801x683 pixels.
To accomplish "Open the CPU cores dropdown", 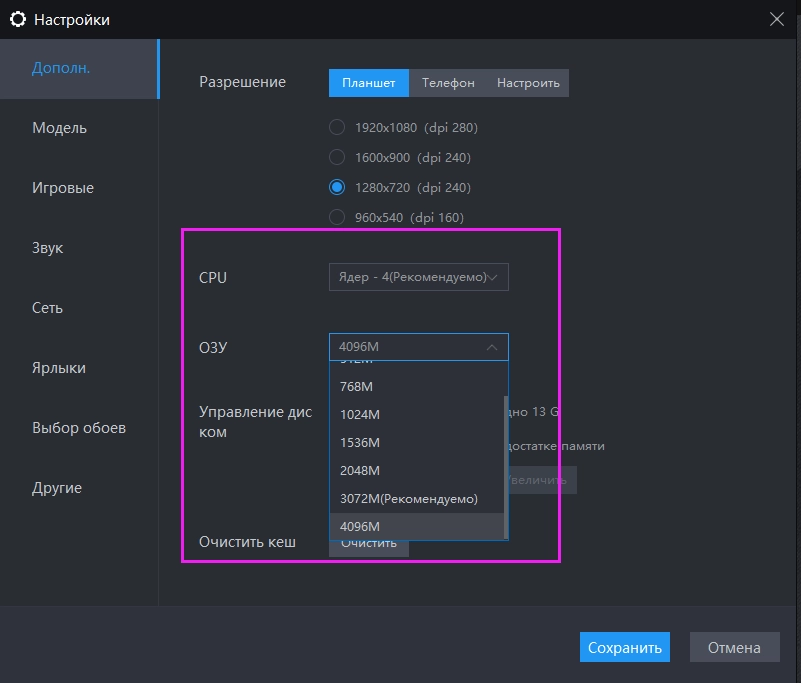I will pyautogui.click(x=418, y=277).
